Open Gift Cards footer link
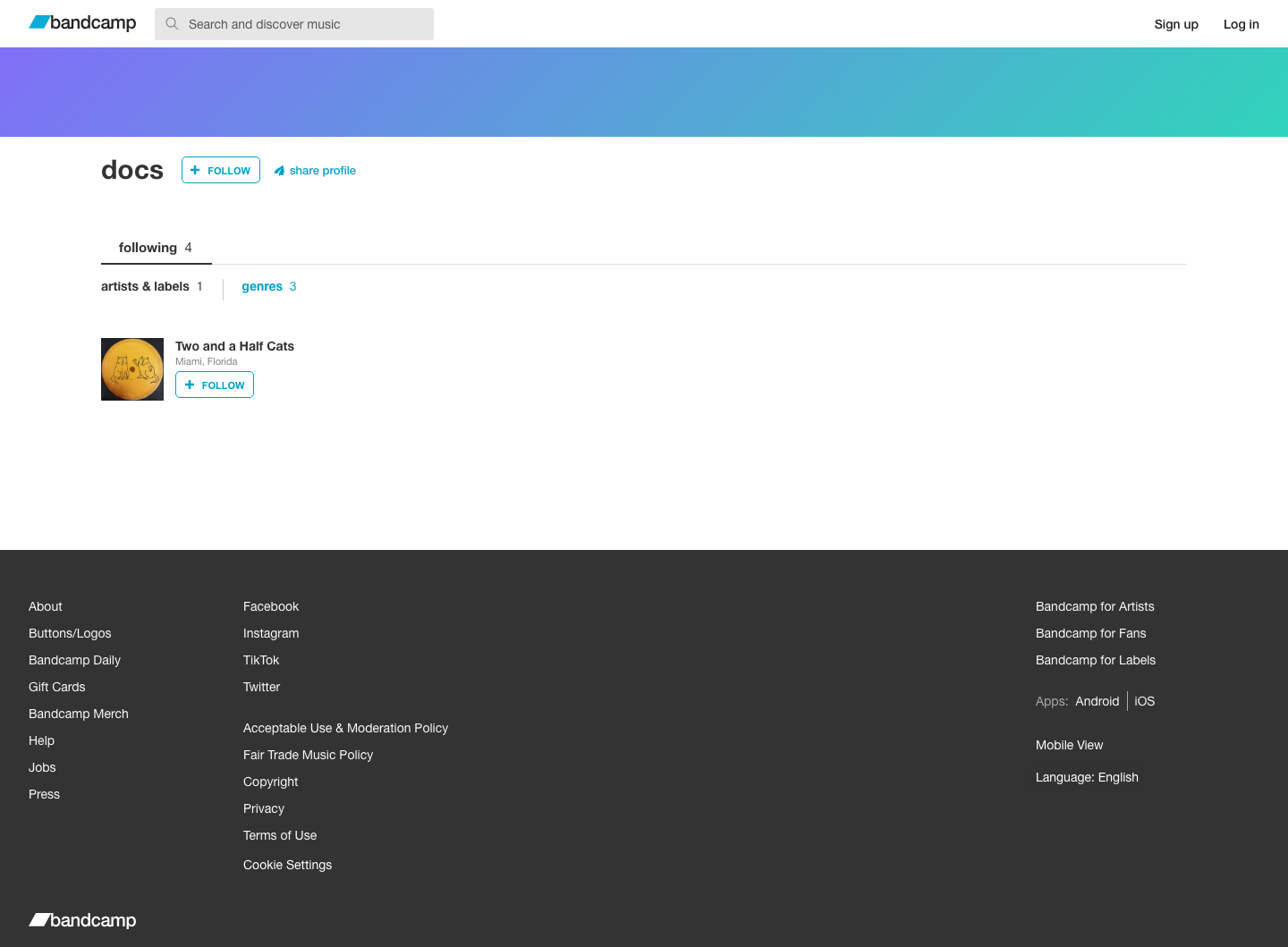 tap(57, 687)
